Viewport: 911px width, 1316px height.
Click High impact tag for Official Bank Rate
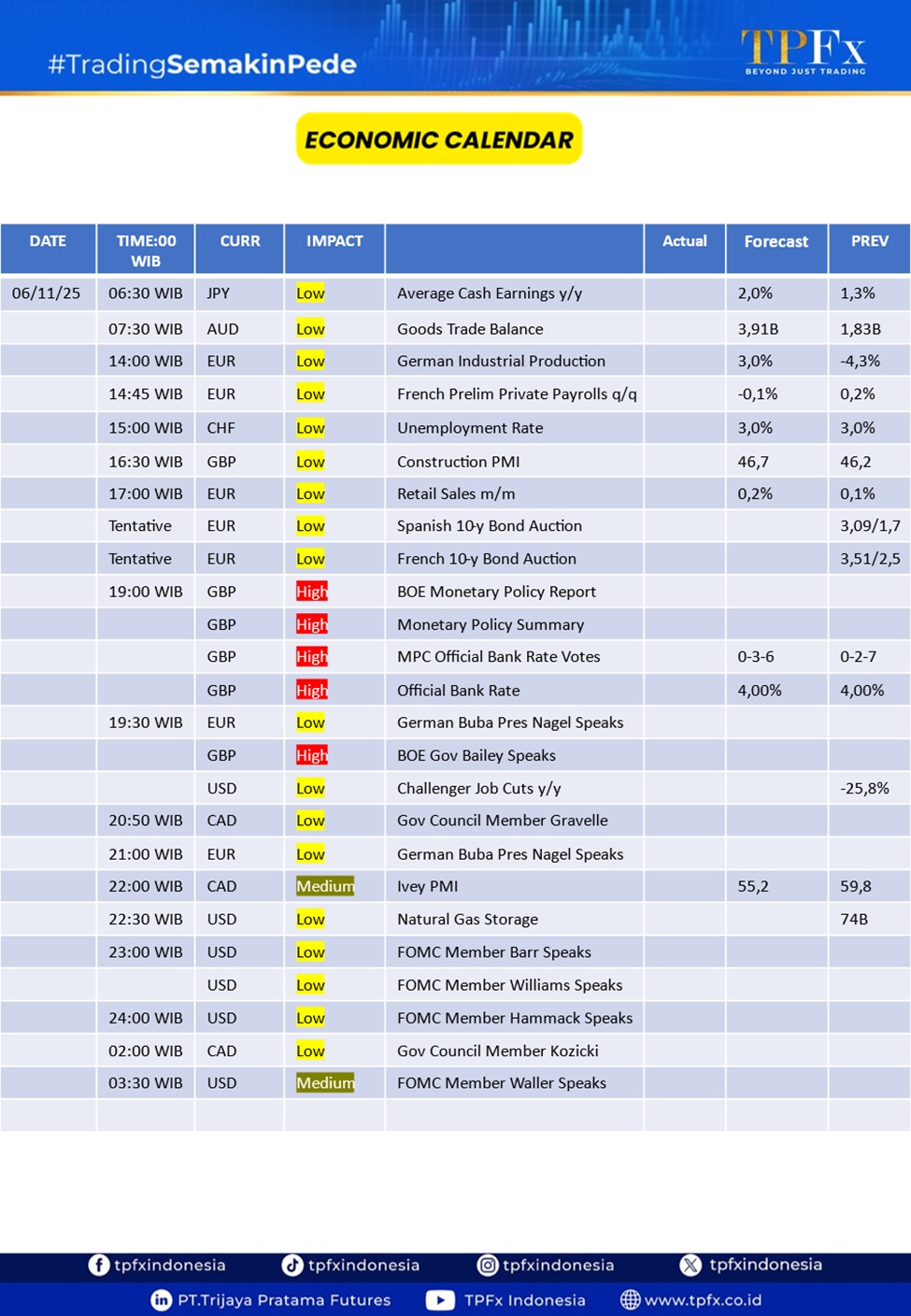311,690
